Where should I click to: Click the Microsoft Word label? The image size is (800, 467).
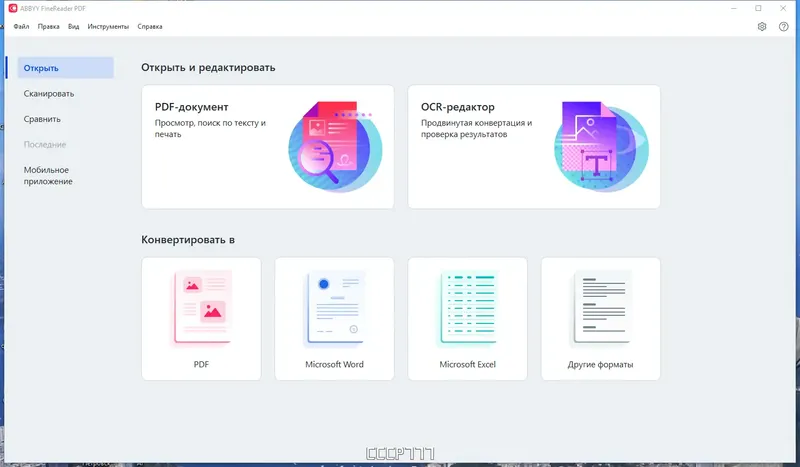coord(334,364)
